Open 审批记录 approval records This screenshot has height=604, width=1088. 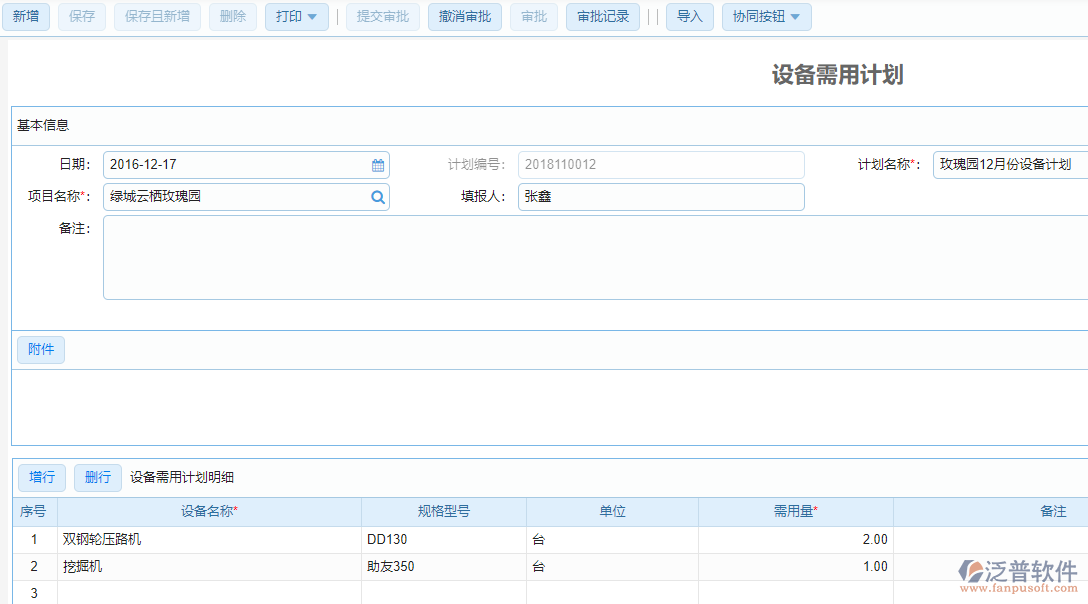pyautogui.click(x=602, y=17)
